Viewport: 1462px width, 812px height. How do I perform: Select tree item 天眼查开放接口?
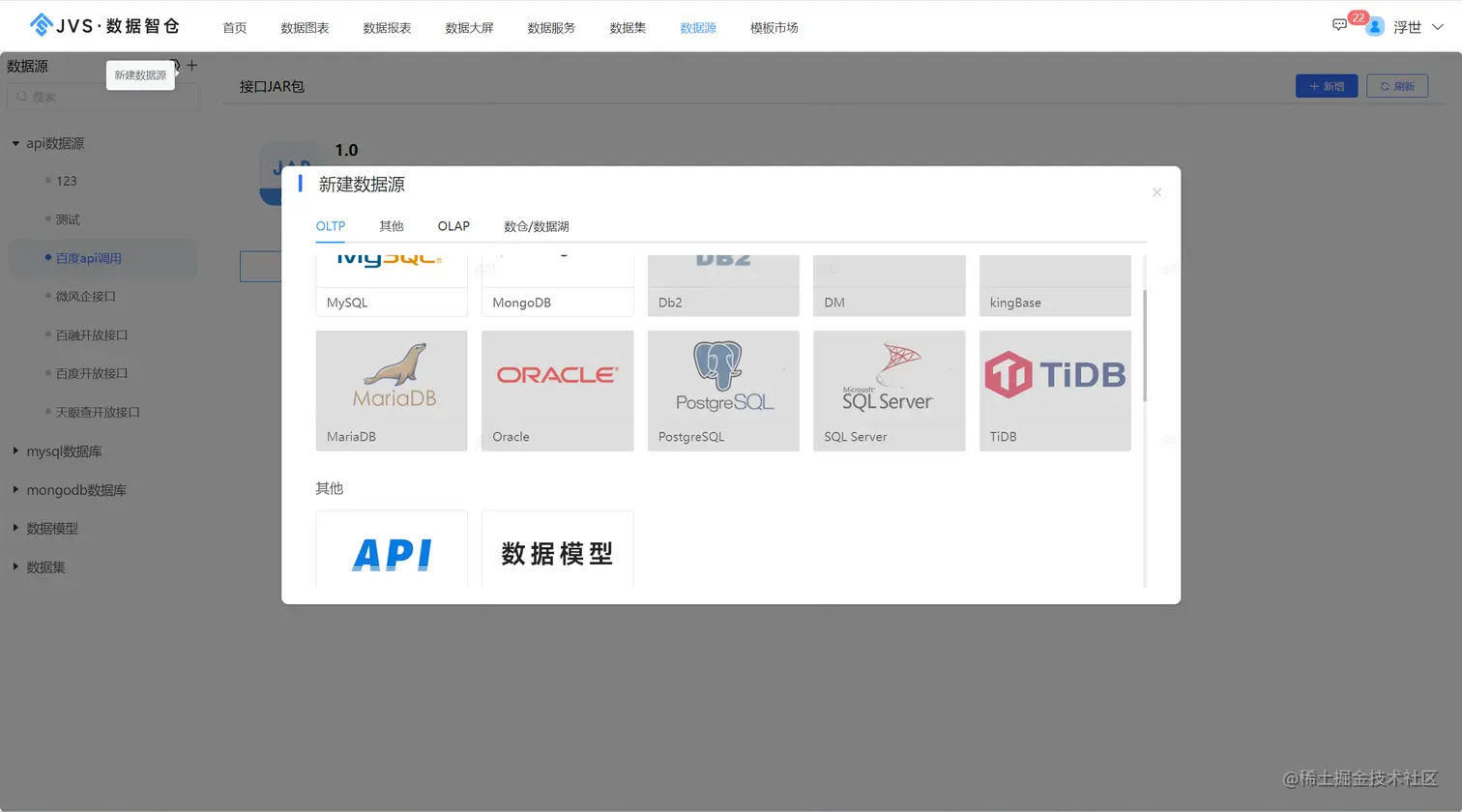click(98, 412)
